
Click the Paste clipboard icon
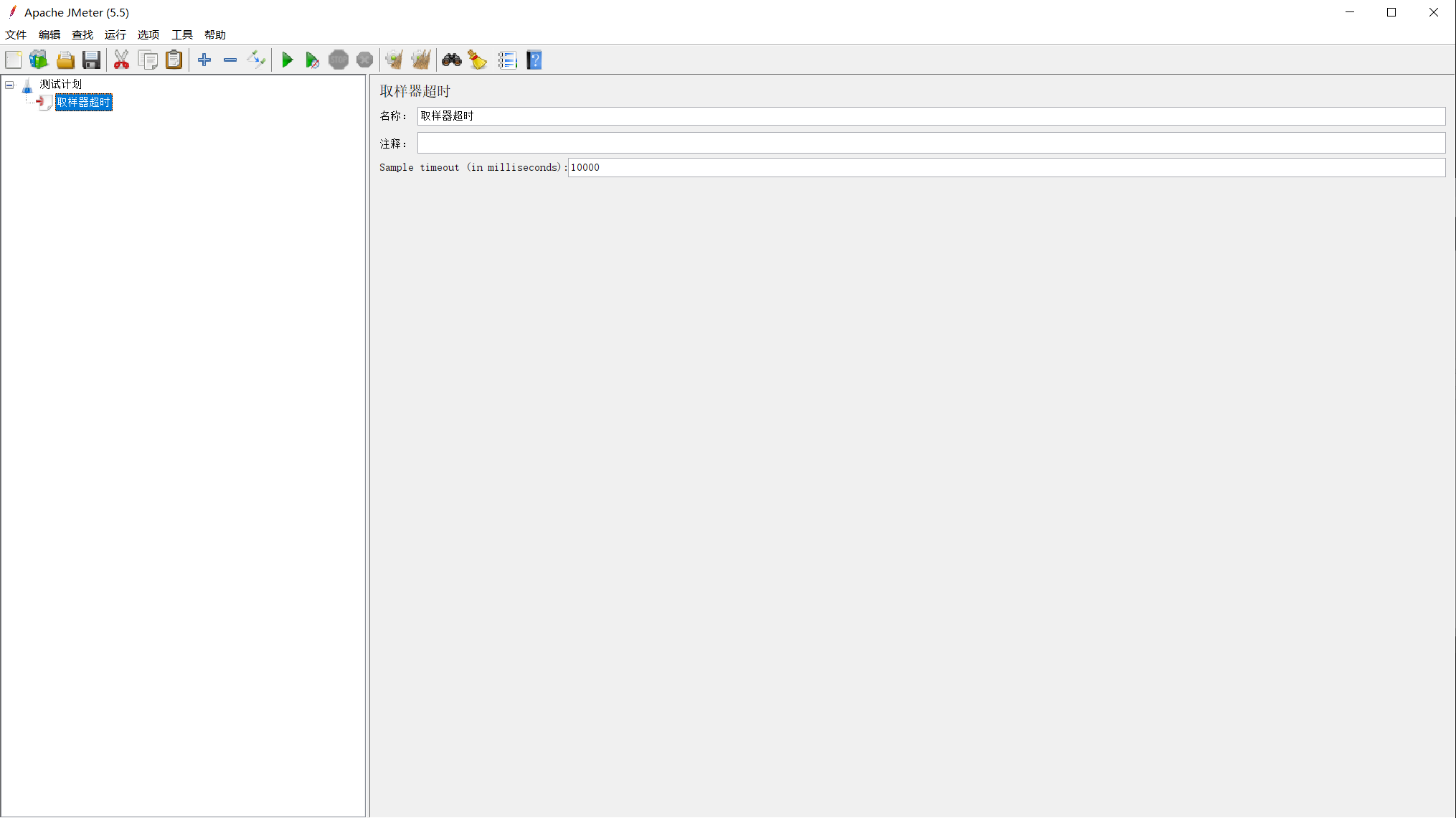(x=174, y=60)
